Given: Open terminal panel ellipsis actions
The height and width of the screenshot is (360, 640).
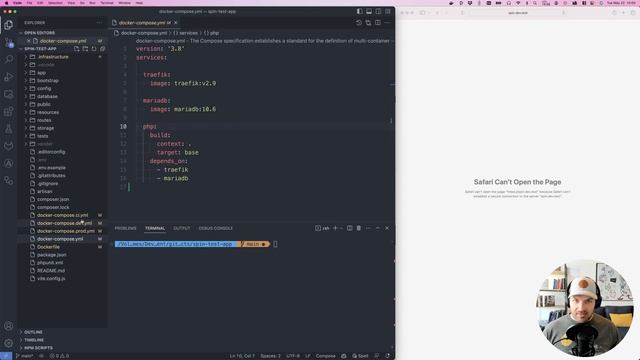Looking at the screenshot, I should pos(368,228).
